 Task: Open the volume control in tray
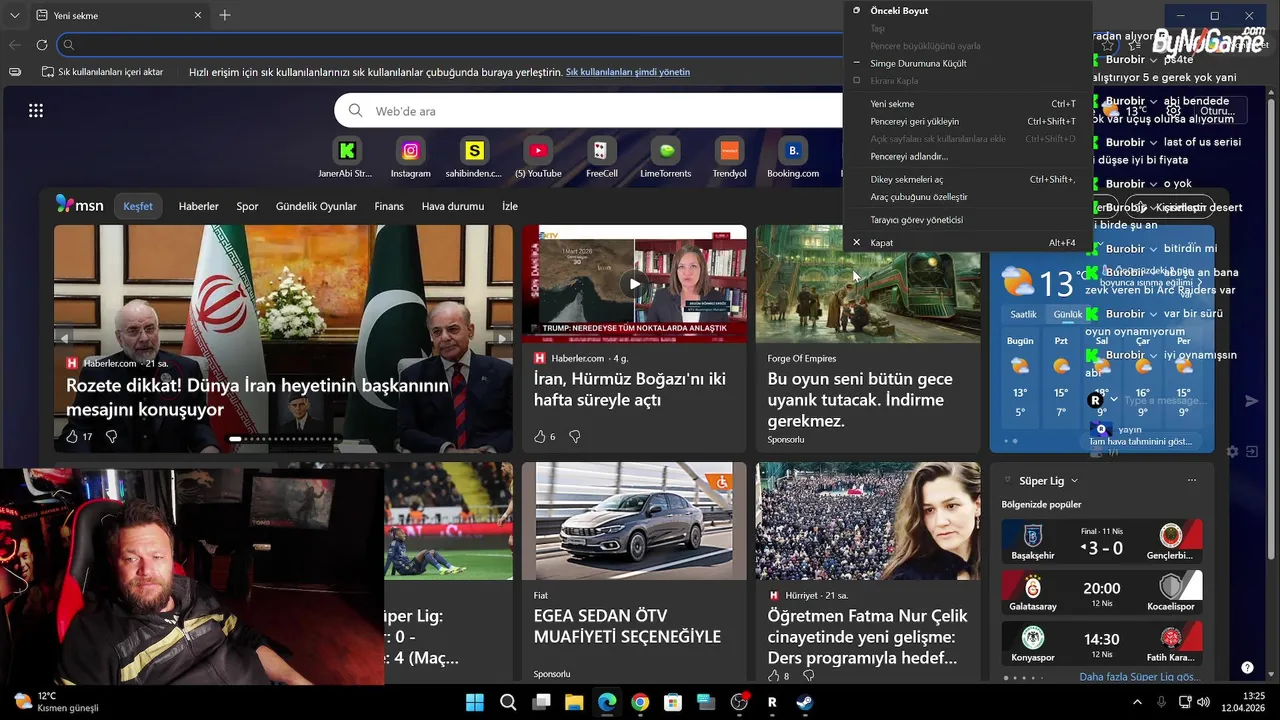[1203, 702]
